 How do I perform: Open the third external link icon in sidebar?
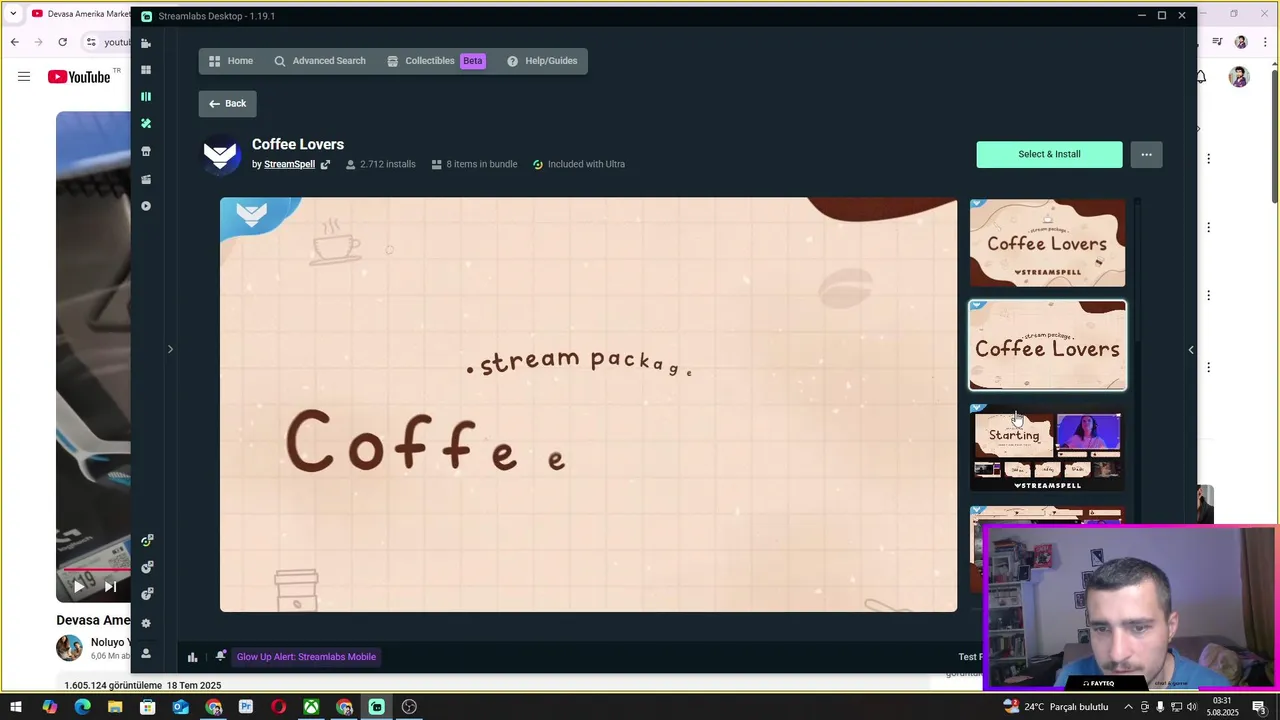147,594
